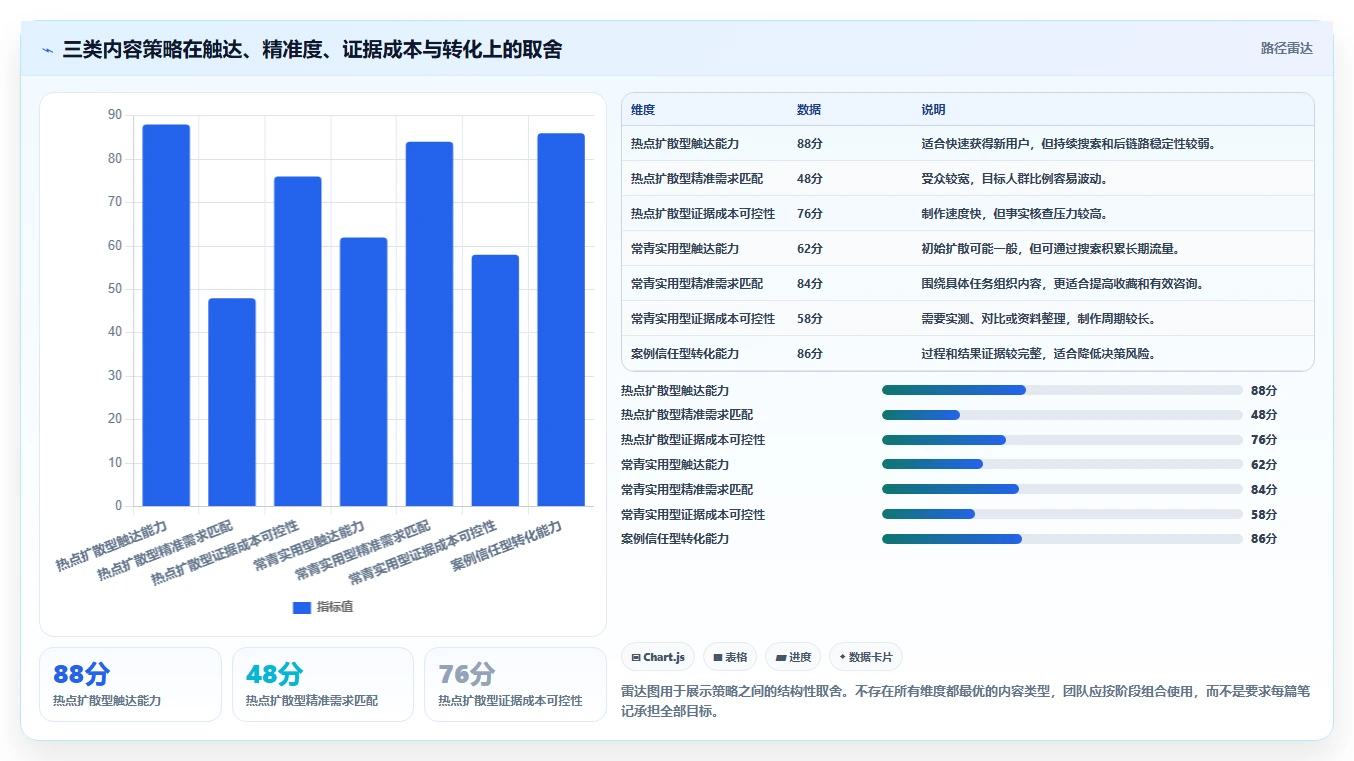
Task: Click description 受众较宽，目标人群比例容易波动。
Action: pos(1014,179)
